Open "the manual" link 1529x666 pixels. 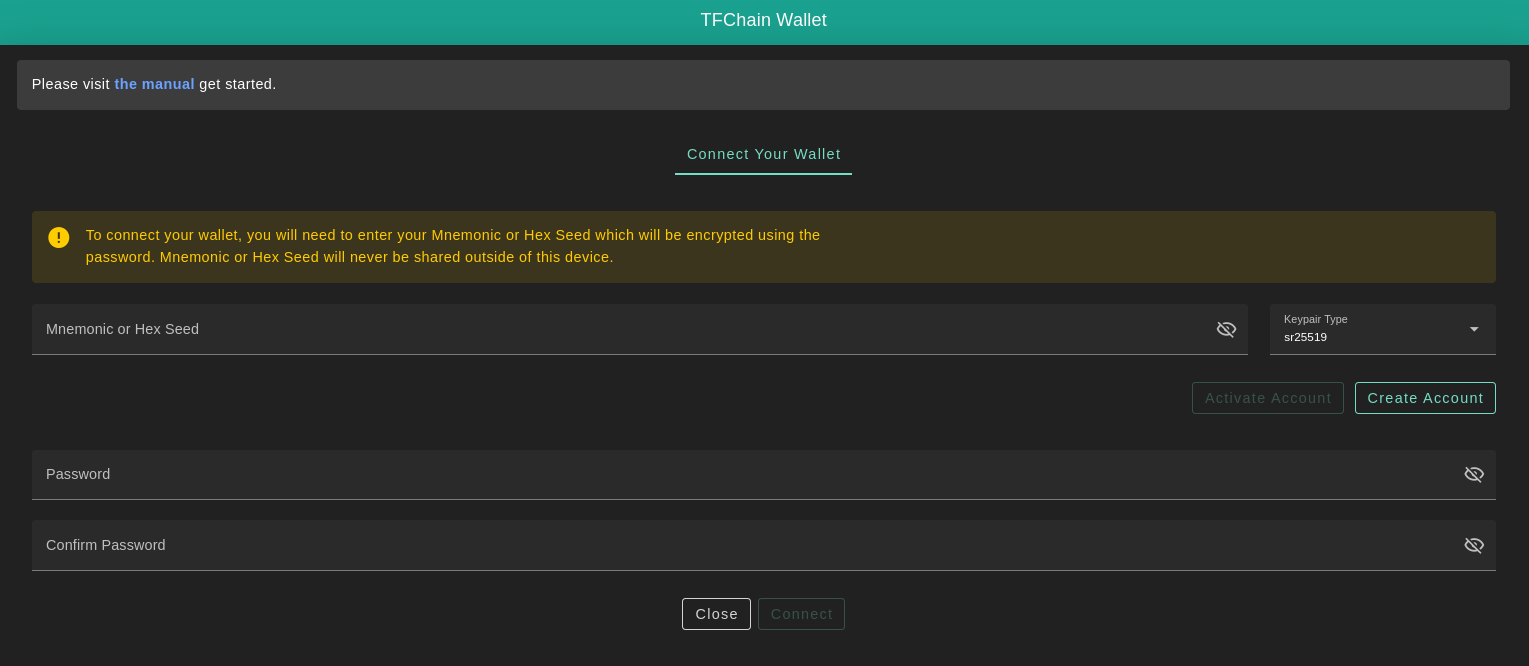pyautogui.click(x=154, y=84)
